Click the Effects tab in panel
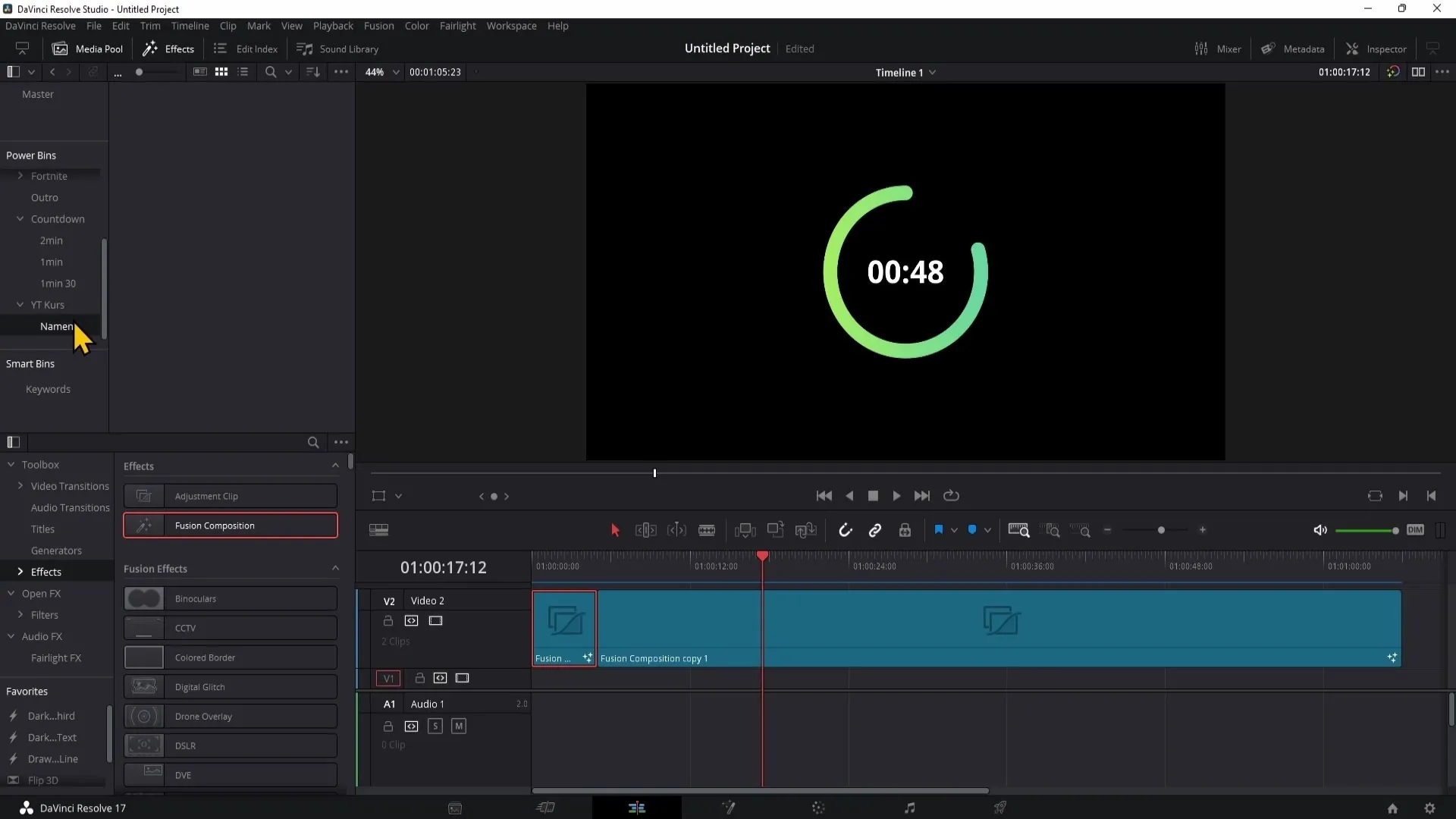This screenshot has width=1456, height=819. [x=46, y=571]
